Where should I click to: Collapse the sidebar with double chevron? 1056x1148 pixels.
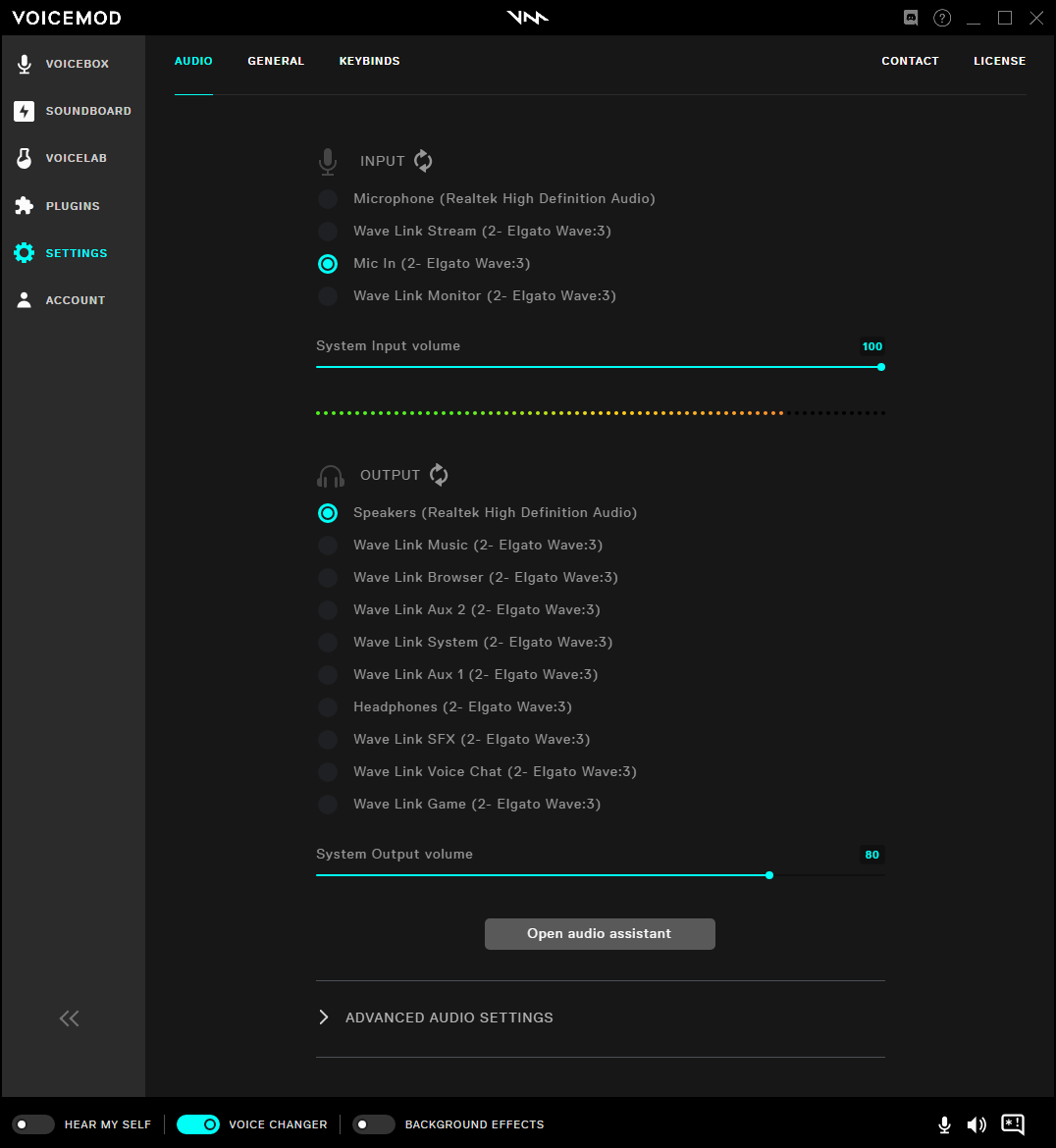pyautogui.click(x=70, y=1018)
